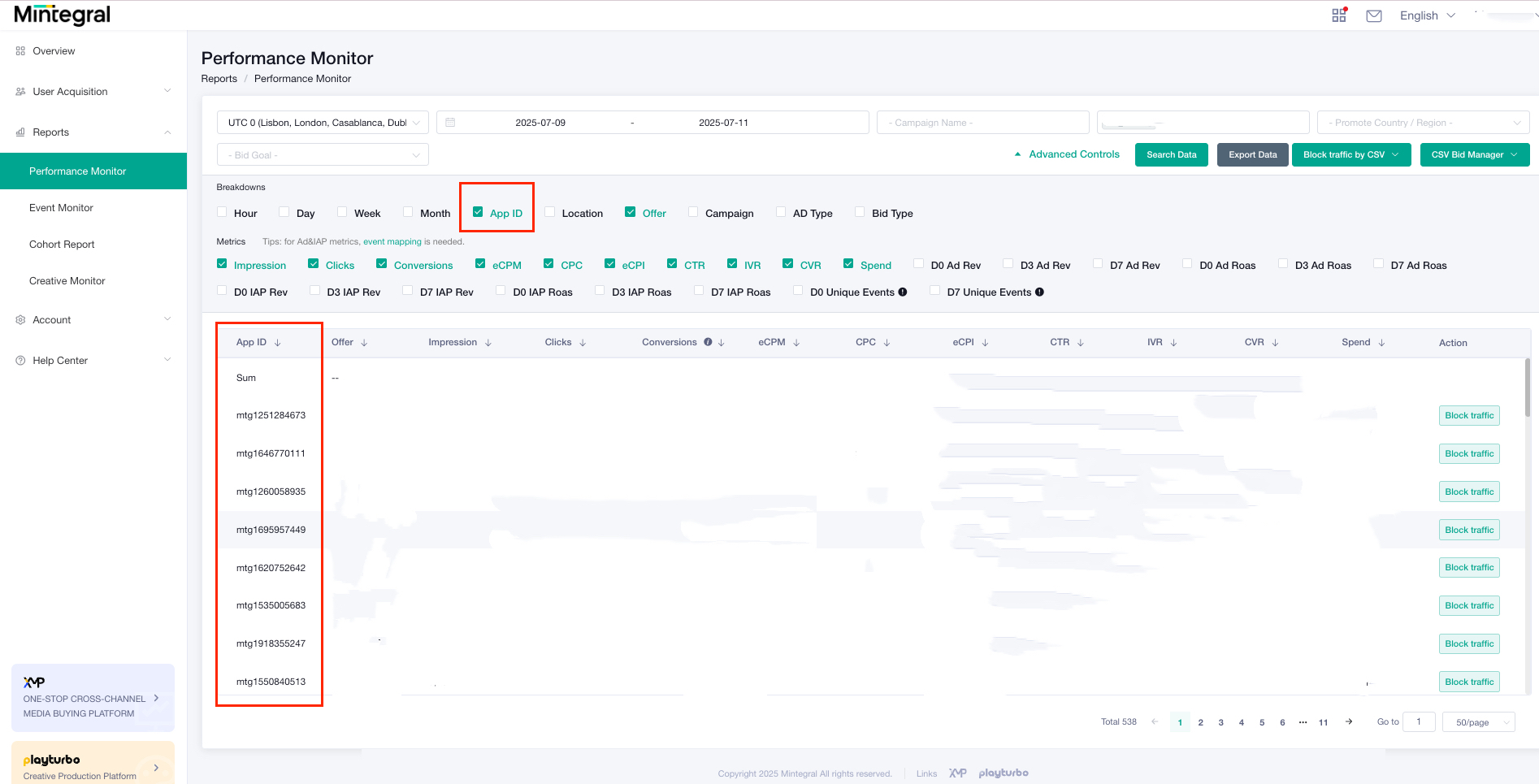Screen dimensions: 1539x784
Task: Disable the Offer breakdown checkbox
Action: (631, 212)
